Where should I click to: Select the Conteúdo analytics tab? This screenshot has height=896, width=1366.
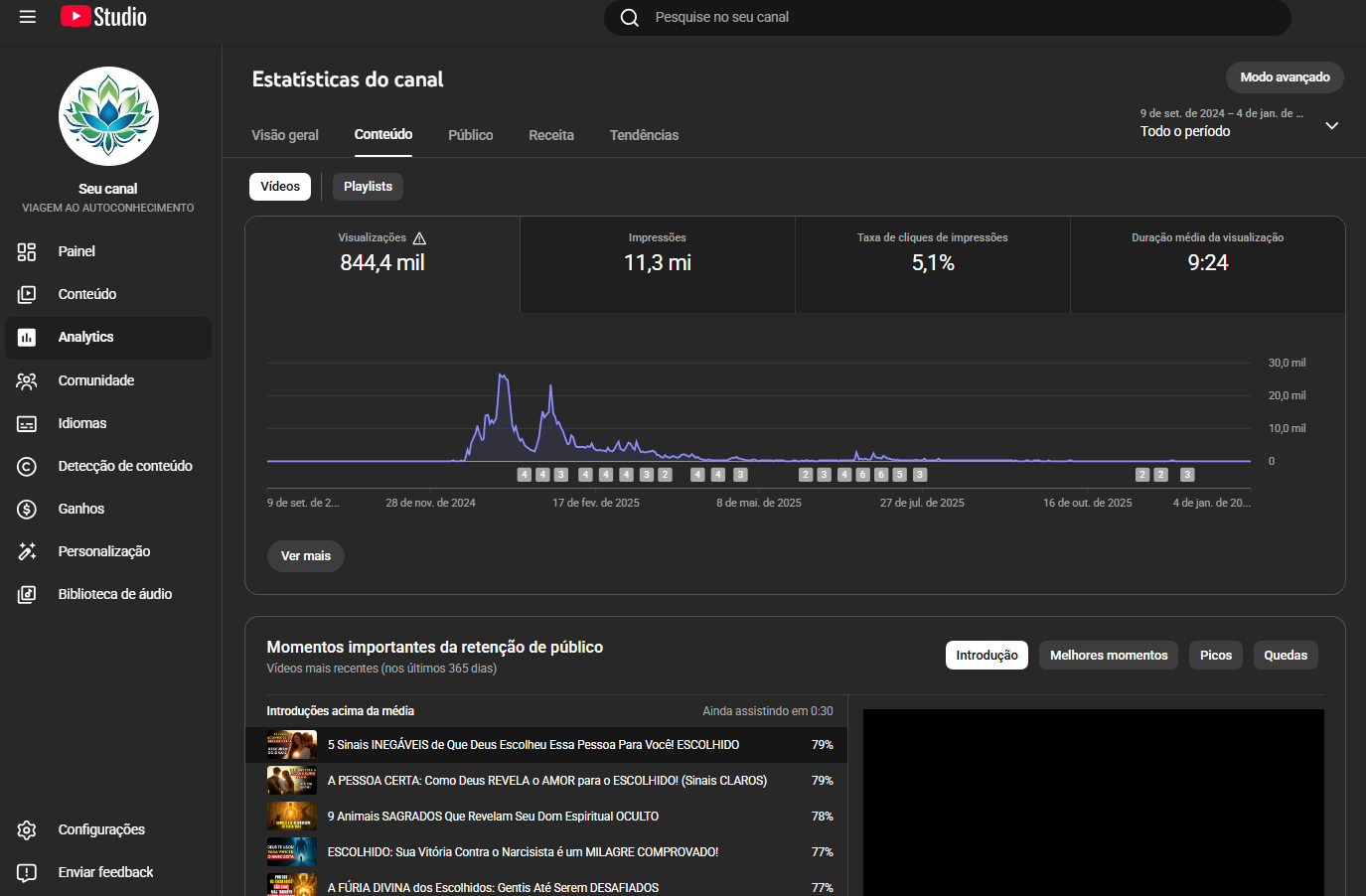tap(383, 134)
